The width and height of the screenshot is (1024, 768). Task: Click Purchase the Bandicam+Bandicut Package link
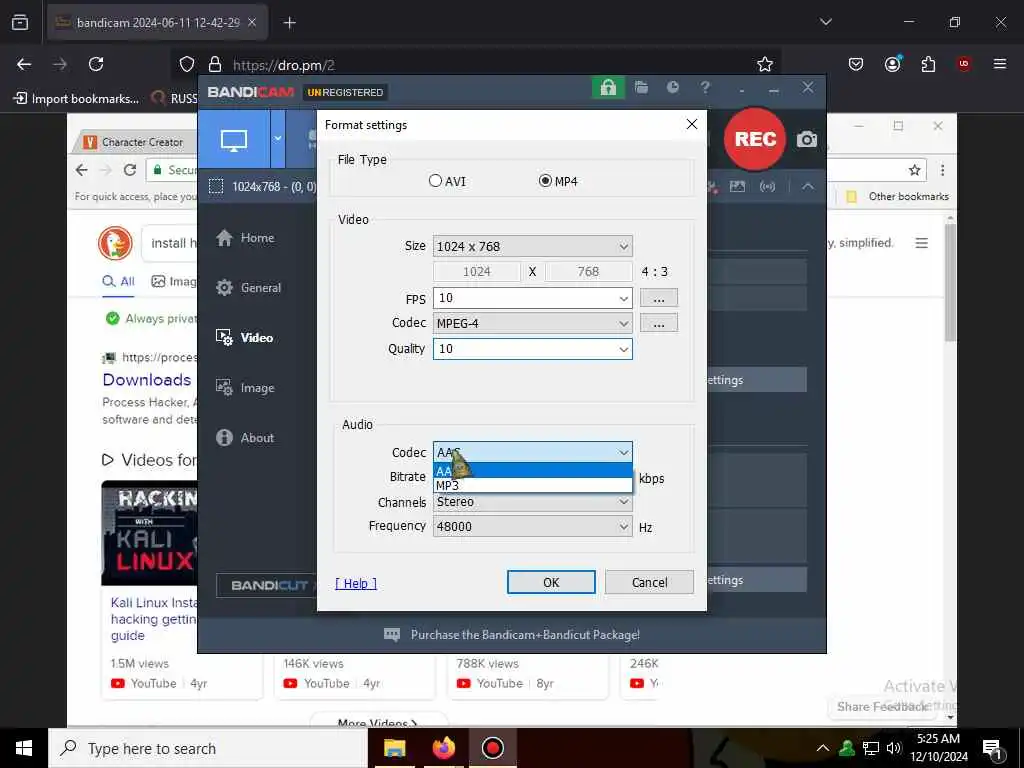pos(525,635)
